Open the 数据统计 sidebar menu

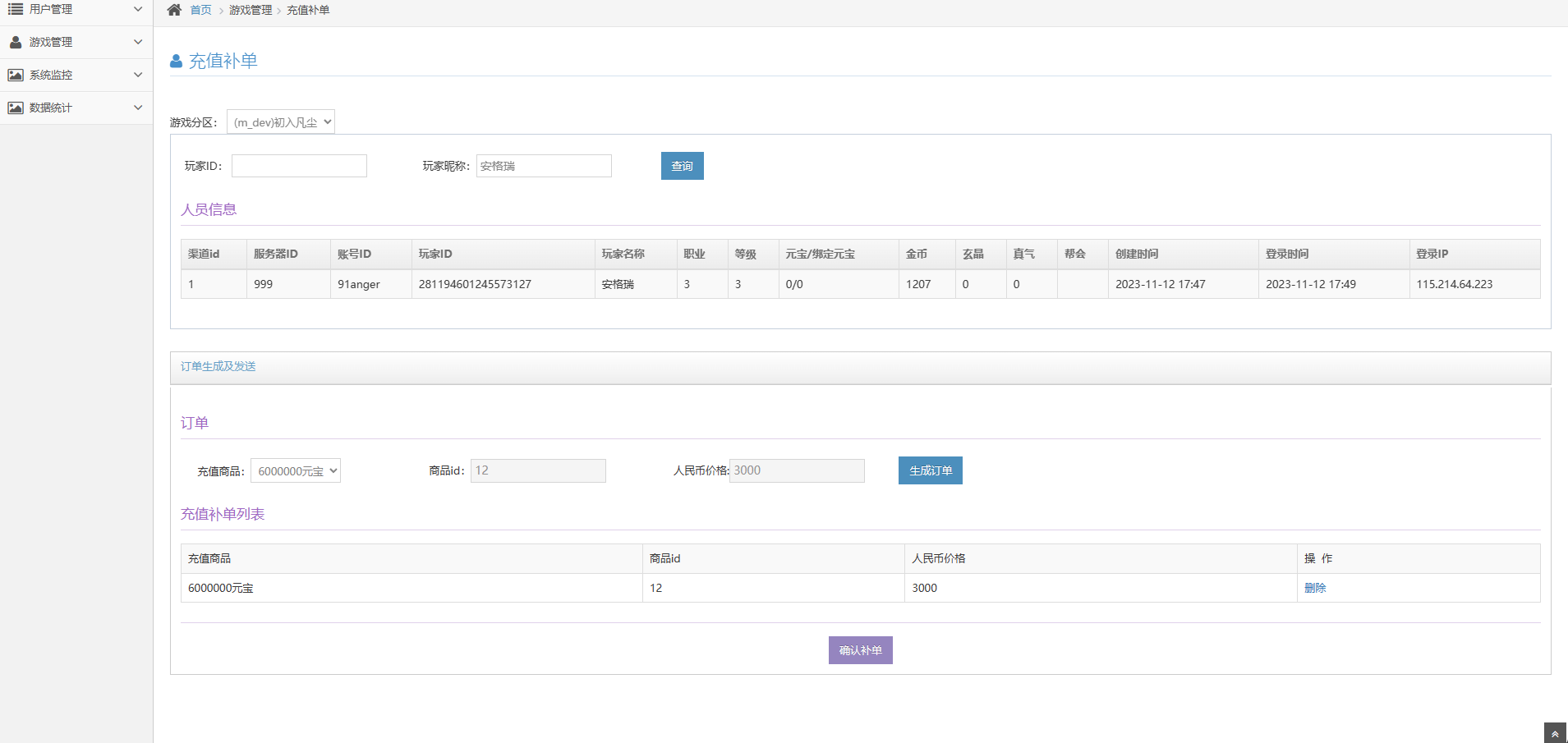tap(51, 108)
